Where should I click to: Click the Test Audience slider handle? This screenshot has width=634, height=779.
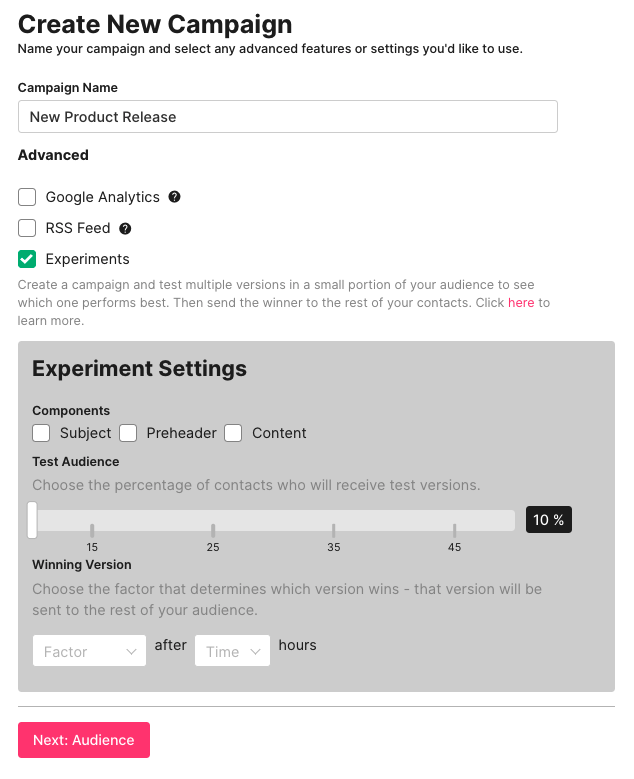point(33,520)
